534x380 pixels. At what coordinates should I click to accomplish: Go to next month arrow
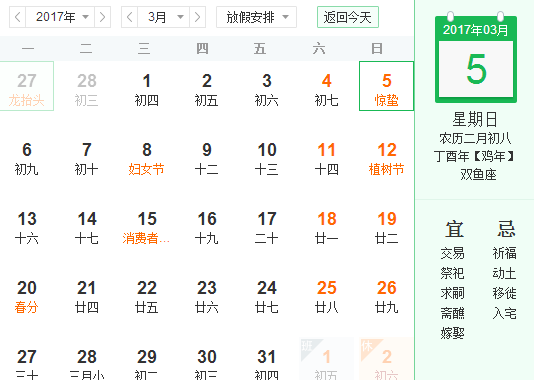point(197,17)
